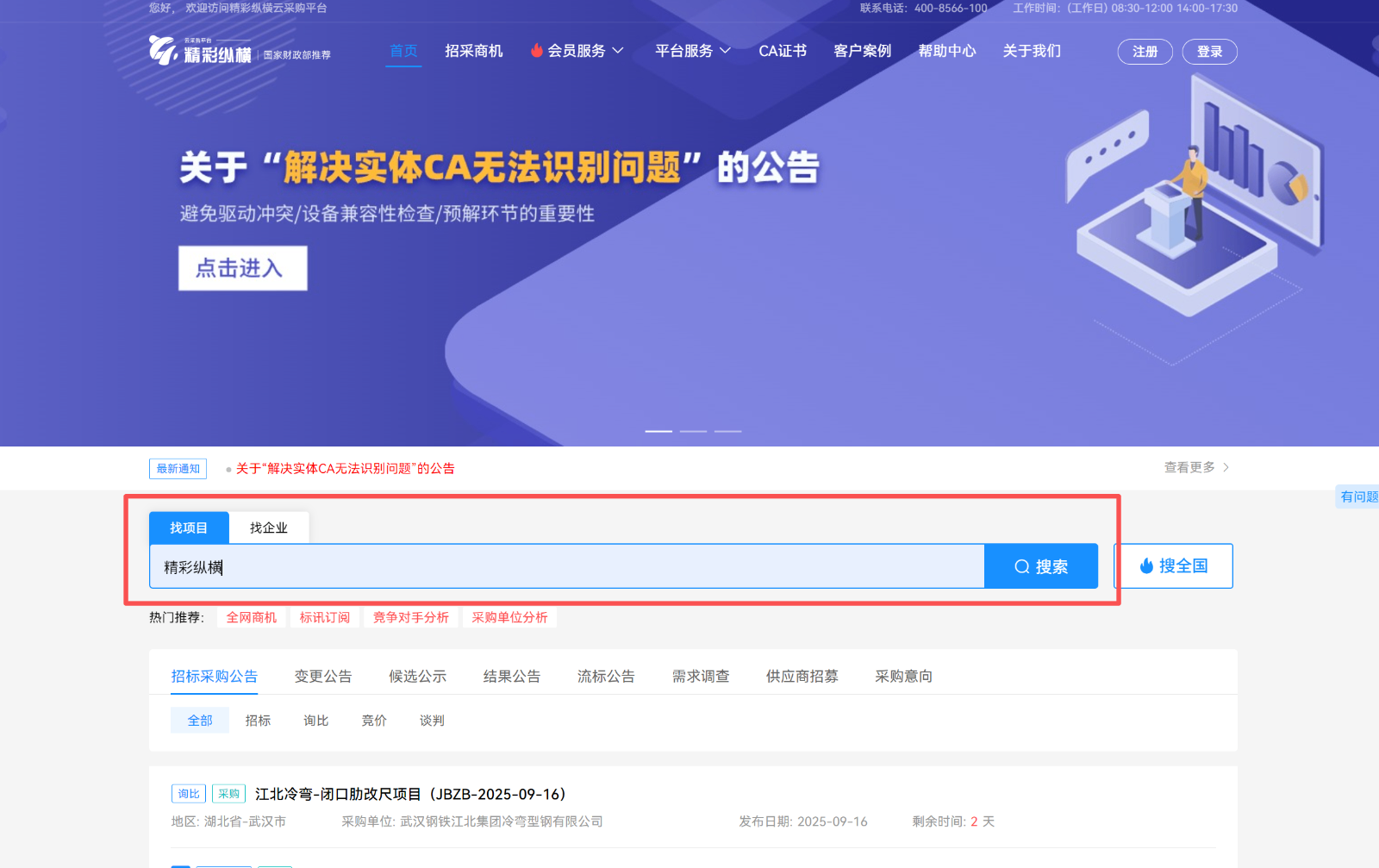Select the 结果公告 tab

click(512, 677)
